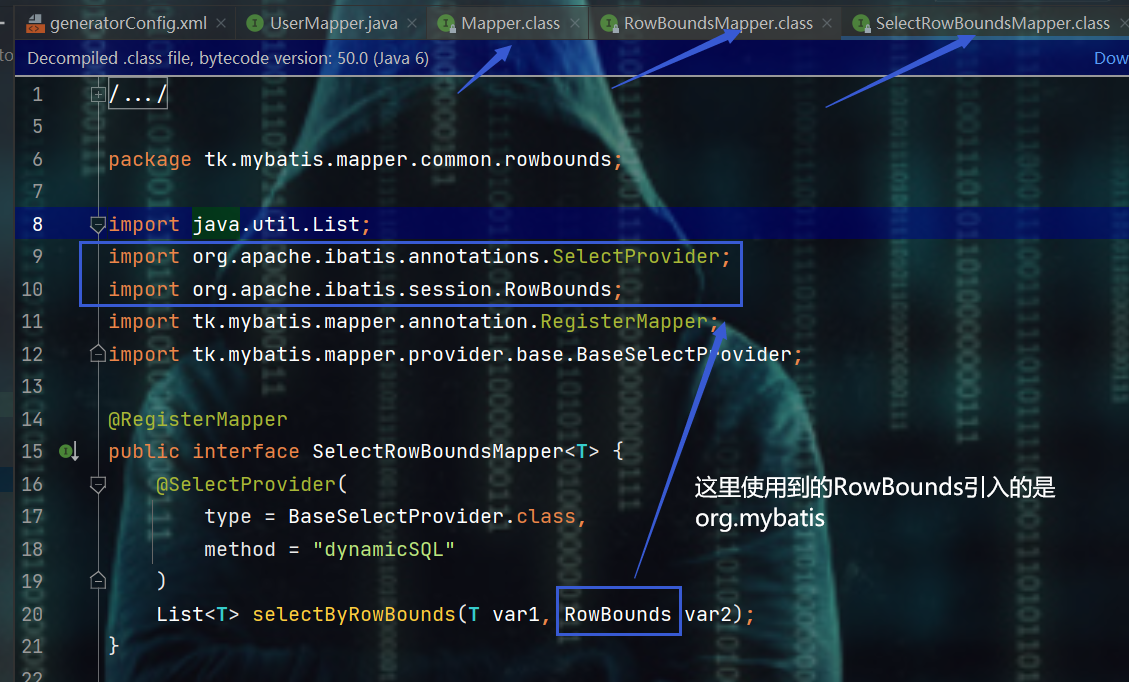Close the UserMapper.java tab
1129x682 pixels.
(413, 22)
